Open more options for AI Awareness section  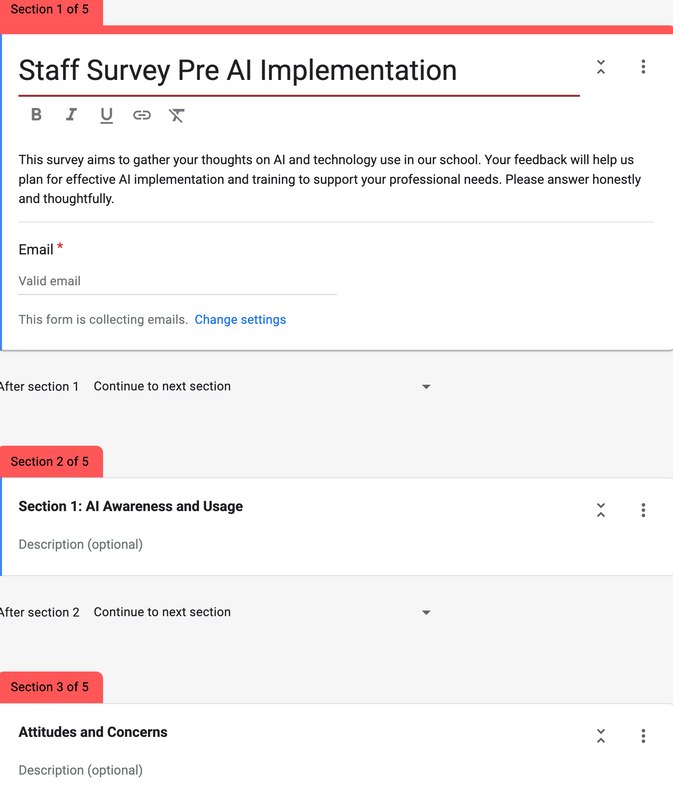643,510
